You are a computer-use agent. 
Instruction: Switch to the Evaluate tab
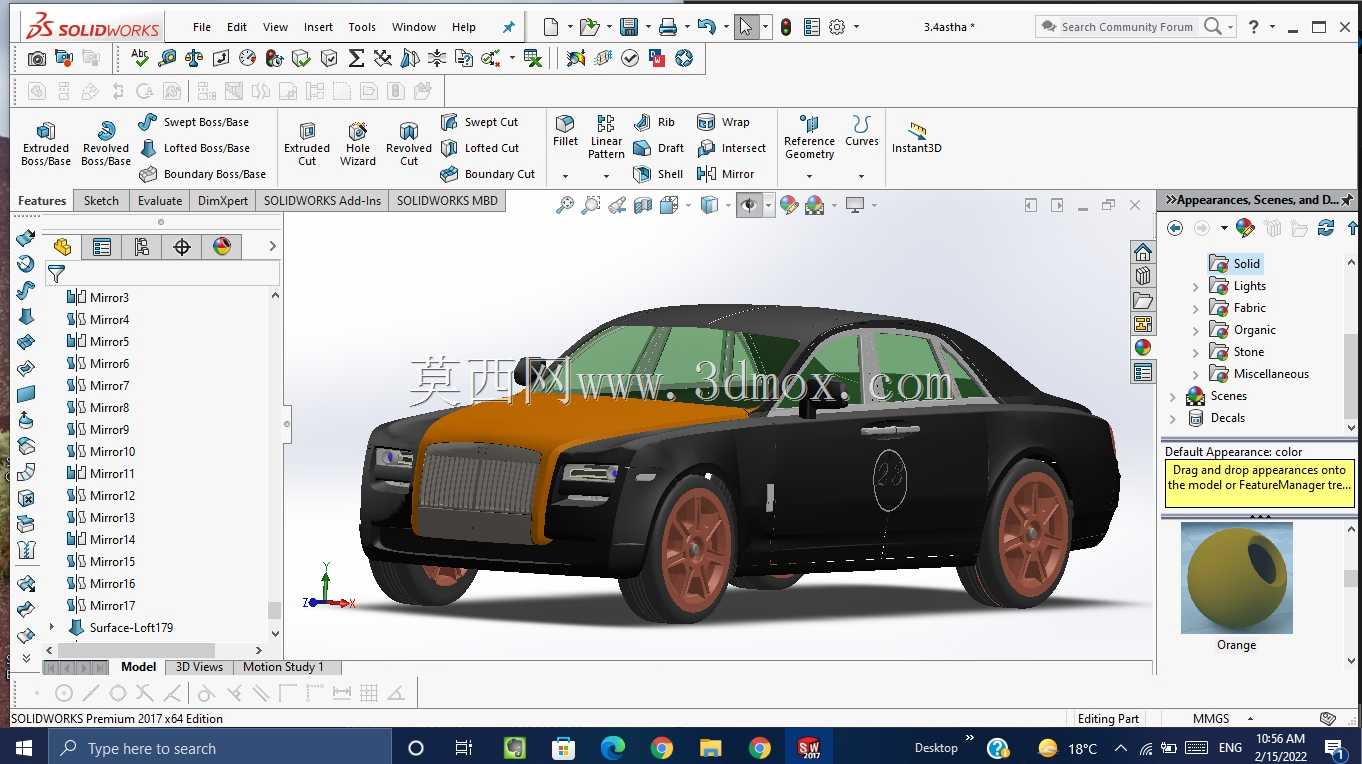(160, 200)
